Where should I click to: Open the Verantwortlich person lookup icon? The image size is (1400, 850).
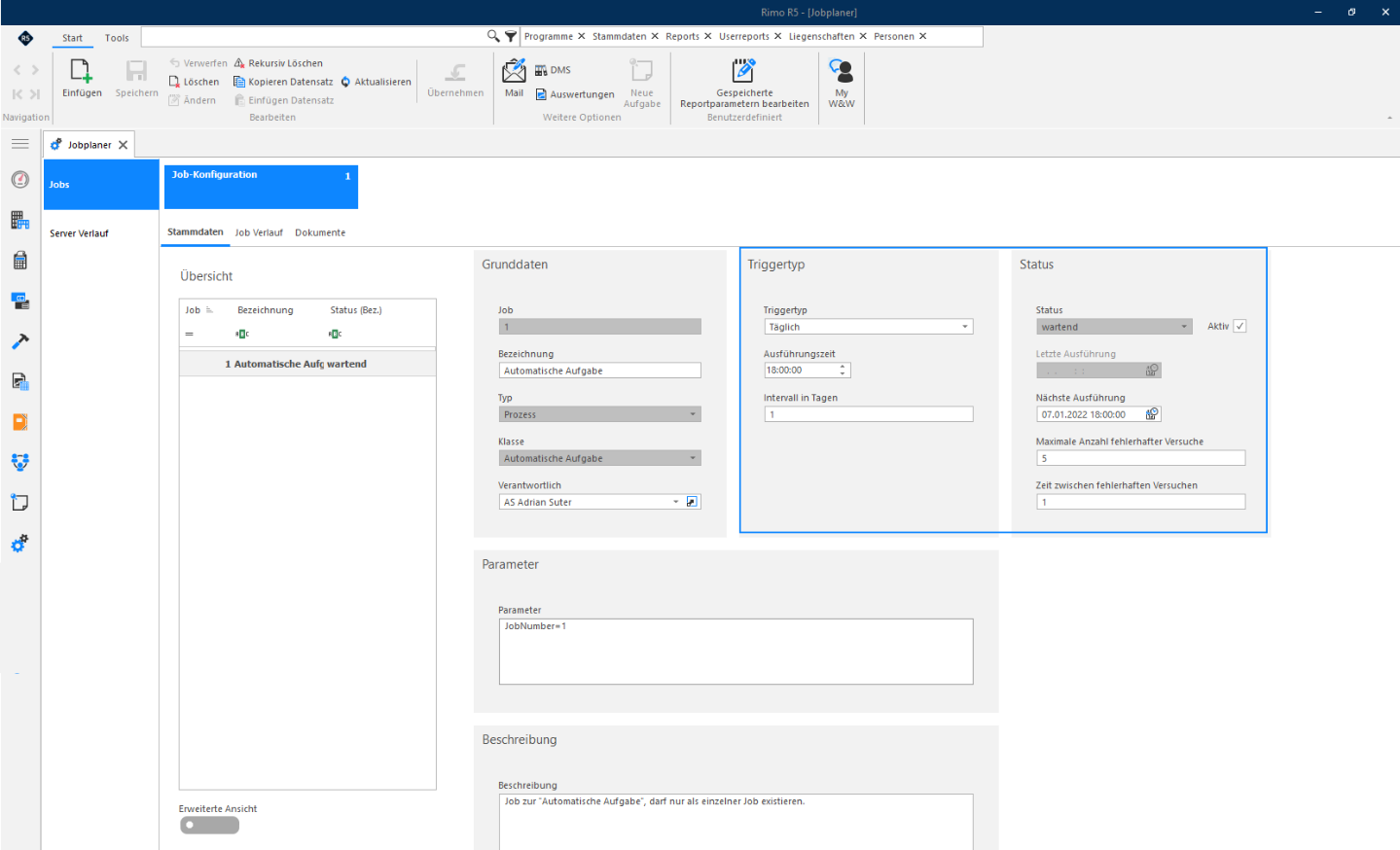692,502
